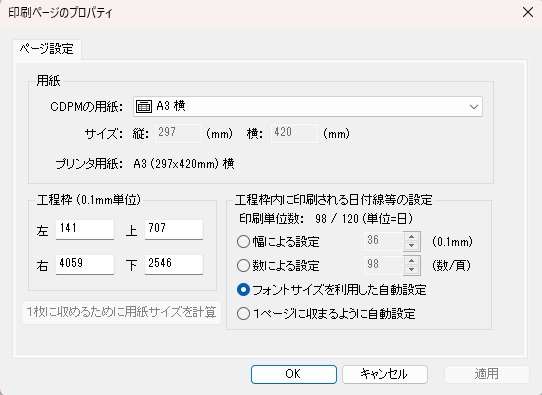Image resolution: width=542 pixels, height=395 pixels.
Task: Open the CDPMの用紙 paper dropdown
Action: tap(307, 106)
